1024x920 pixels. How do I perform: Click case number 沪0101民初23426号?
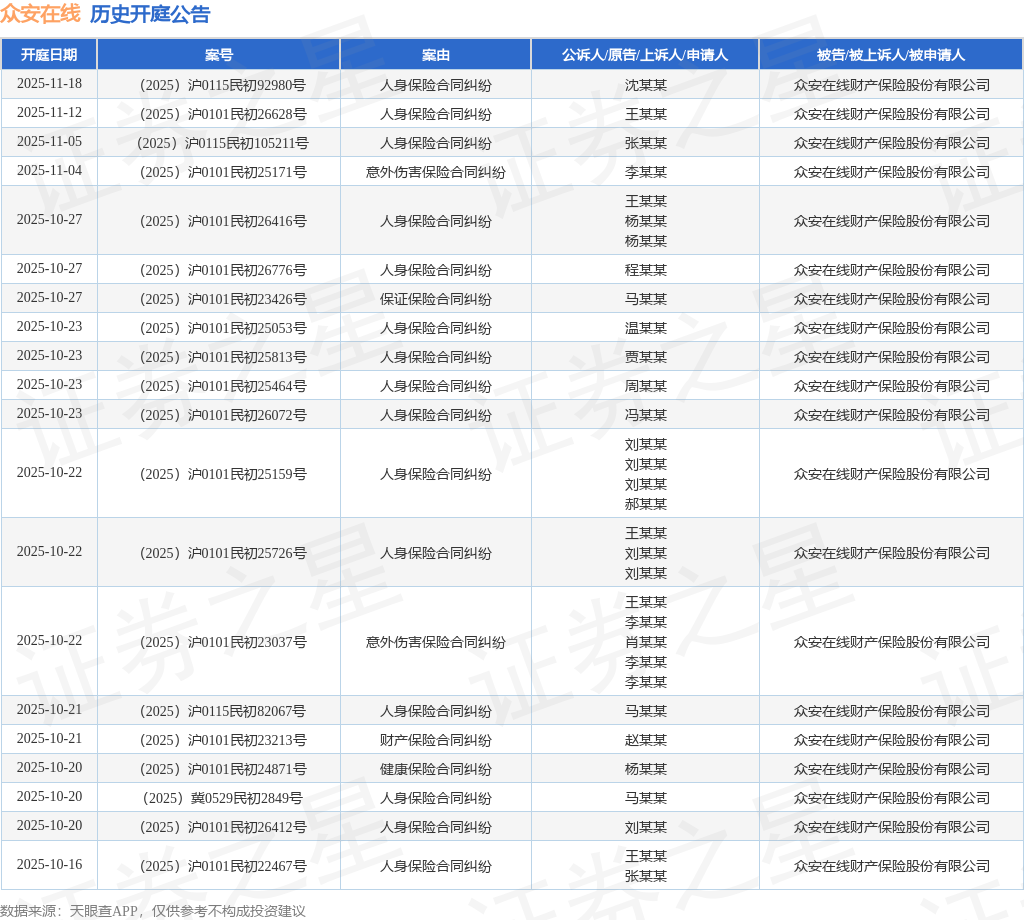tap(223, 299)
